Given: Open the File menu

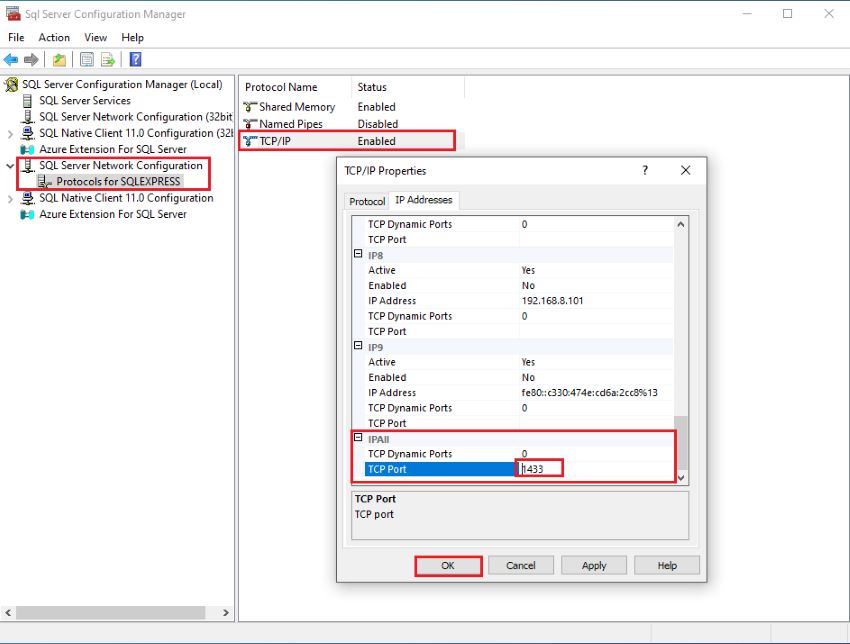Looking at the screenshot, I should pyautogui.click(x=16, y=37).
